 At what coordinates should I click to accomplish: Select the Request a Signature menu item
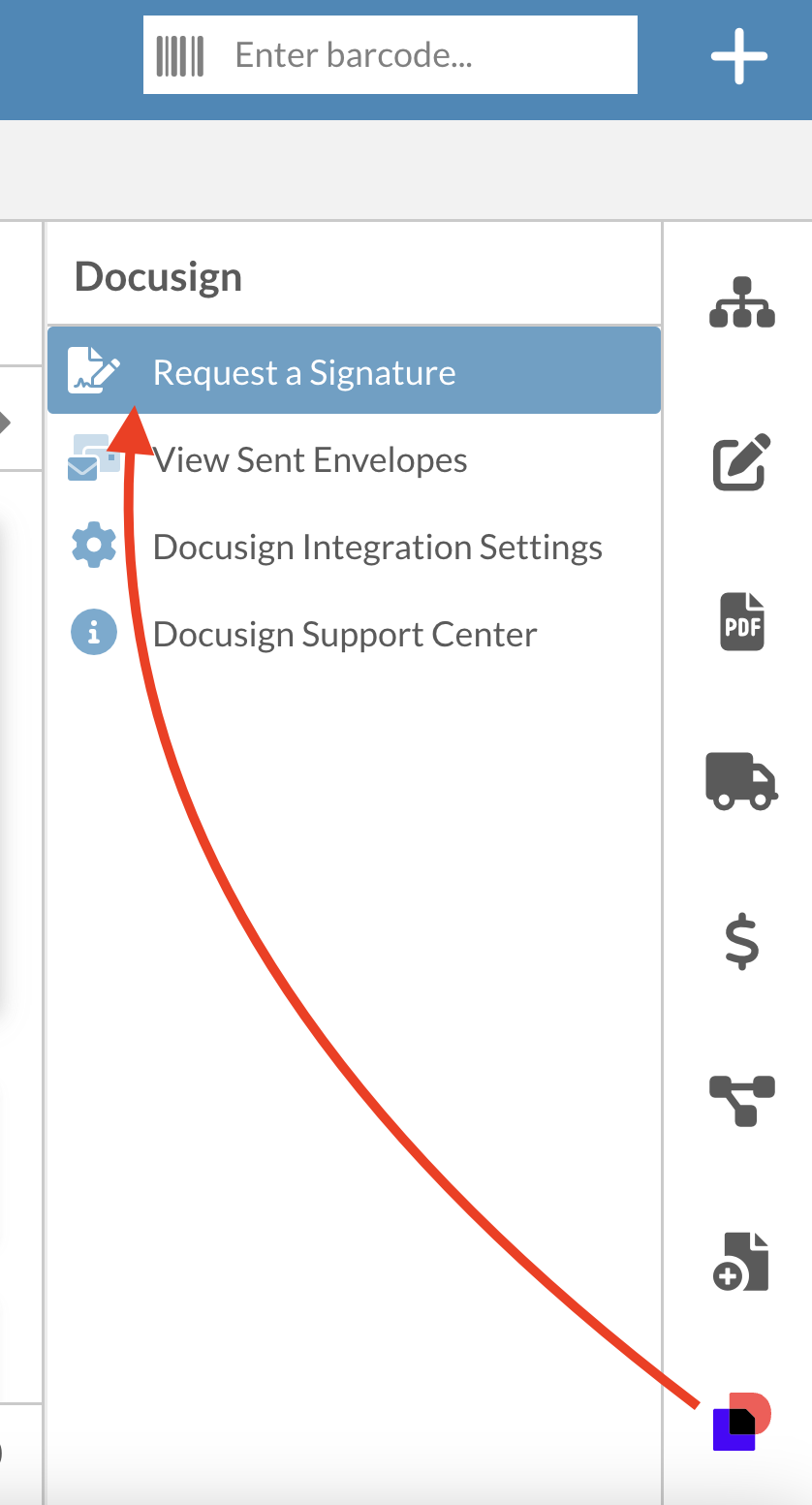304,372
